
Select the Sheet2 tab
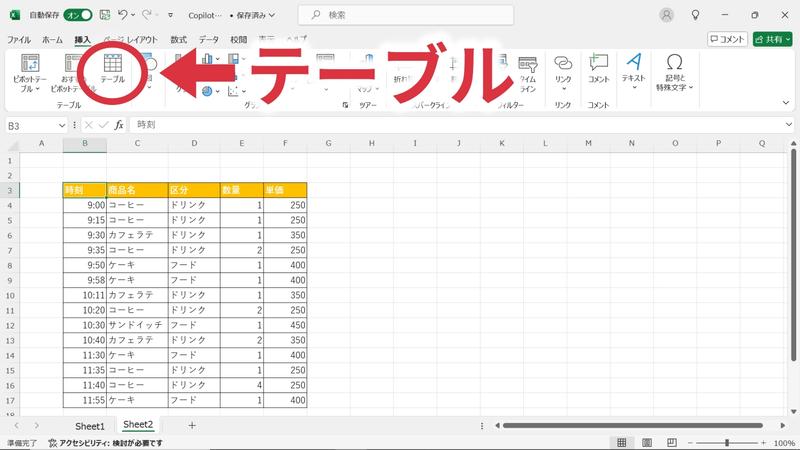[138, 424]
